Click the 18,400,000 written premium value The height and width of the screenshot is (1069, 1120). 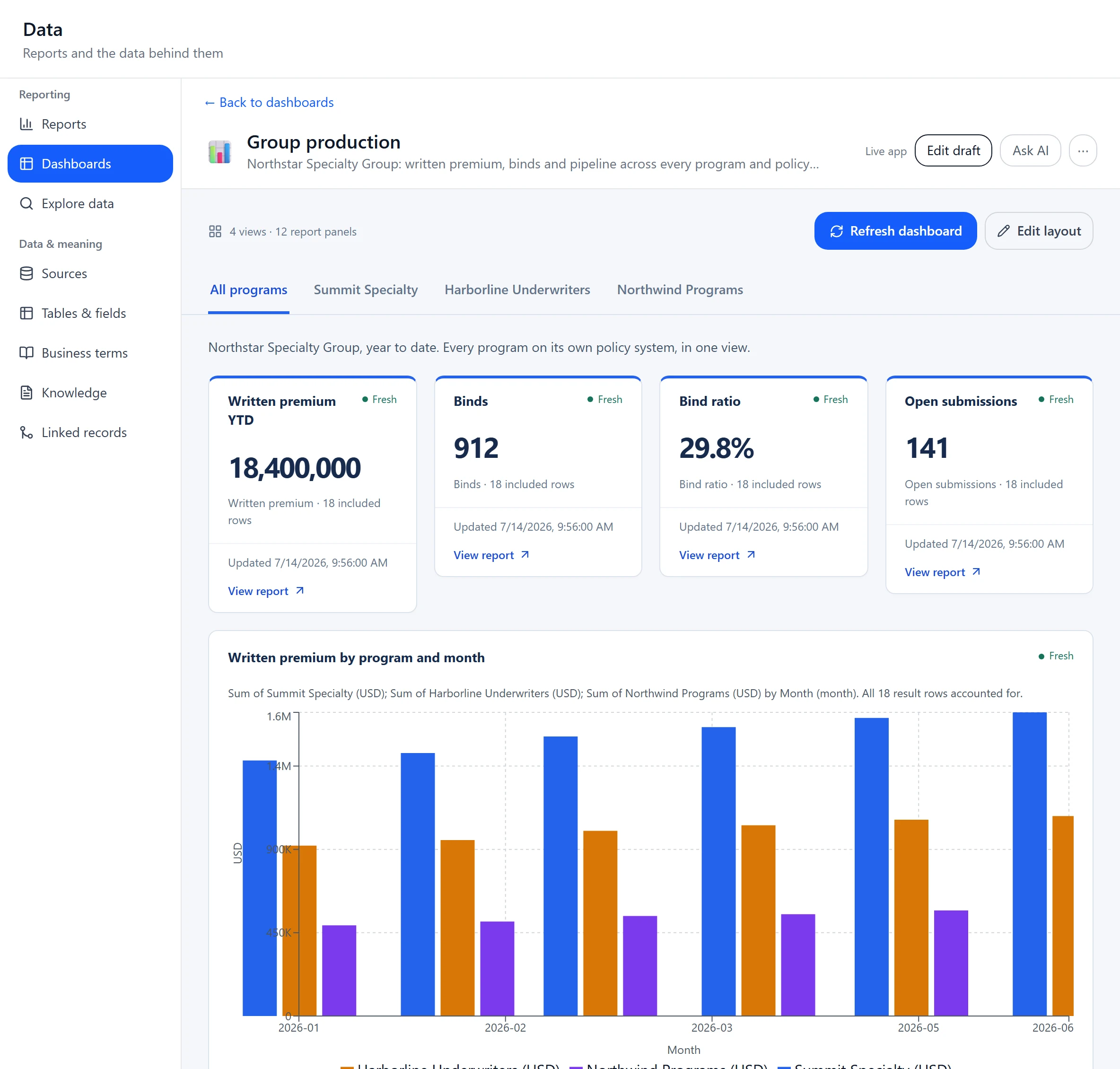pos(295,468)
